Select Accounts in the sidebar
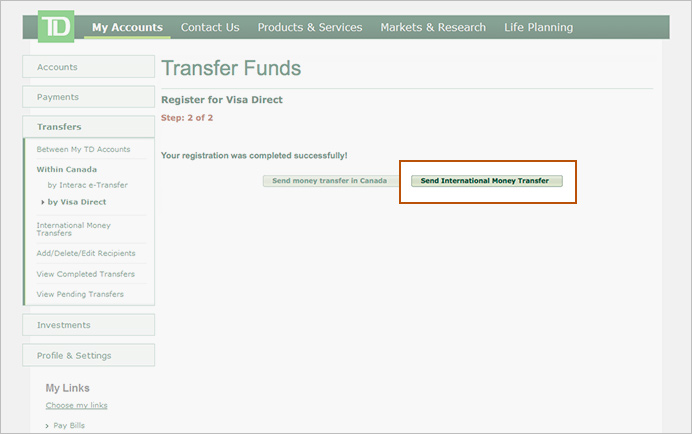Screen dimensions: 692x434 pos(88,67)
